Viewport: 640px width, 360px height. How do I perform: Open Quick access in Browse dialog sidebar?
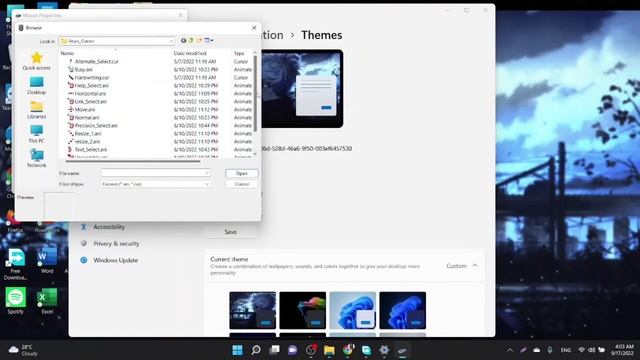(x=36, y=61)
